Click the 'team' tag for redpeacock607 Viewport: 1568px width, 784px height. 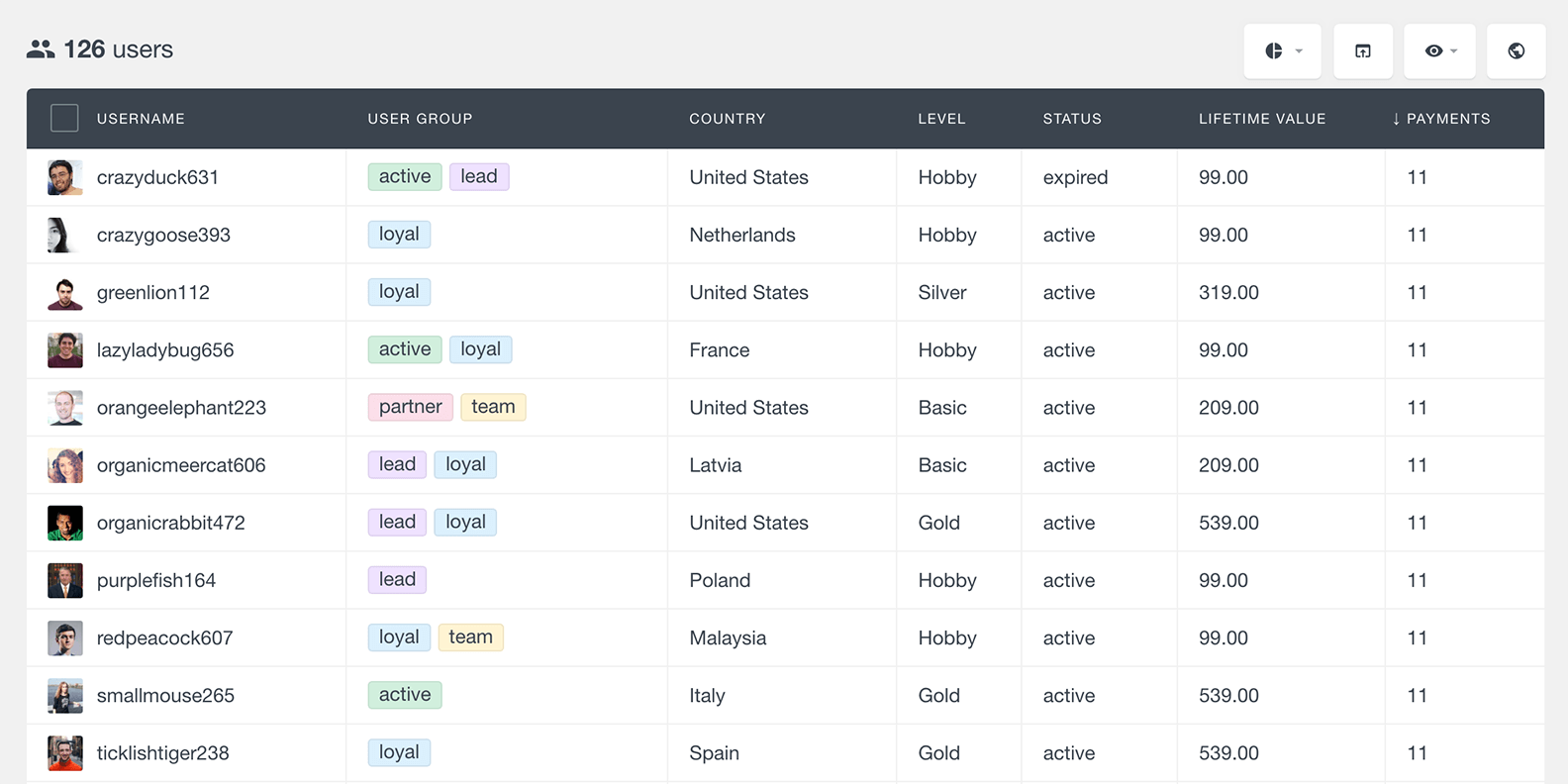coord(470,637)
